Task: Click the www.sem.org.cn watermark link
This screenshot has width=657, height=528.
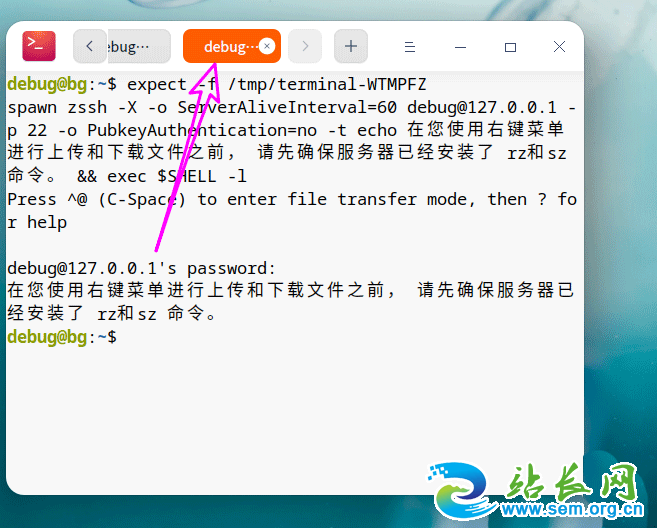Action: tap(572, 510)
